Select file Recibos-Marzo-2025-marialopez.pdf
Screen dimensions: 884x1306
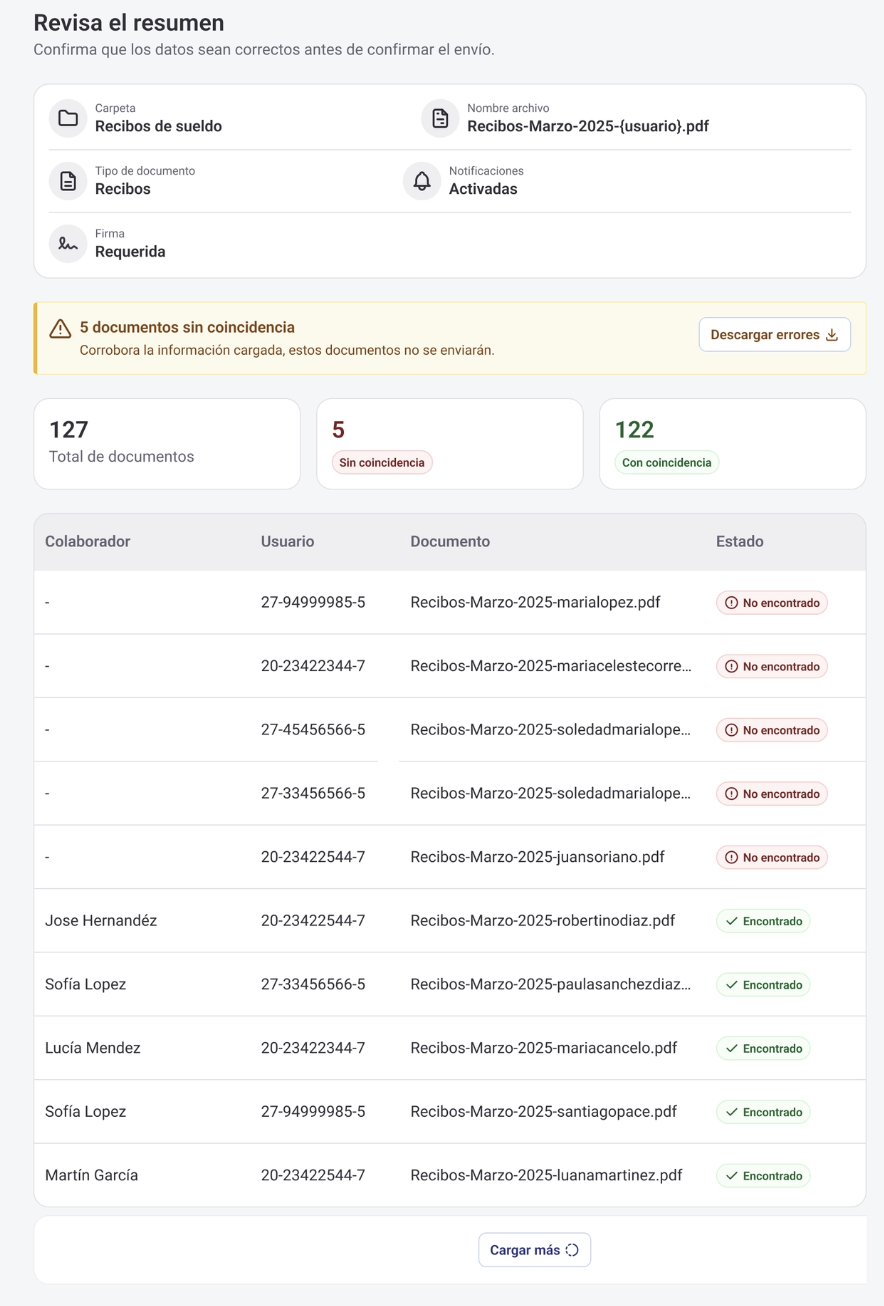(535, 603)
